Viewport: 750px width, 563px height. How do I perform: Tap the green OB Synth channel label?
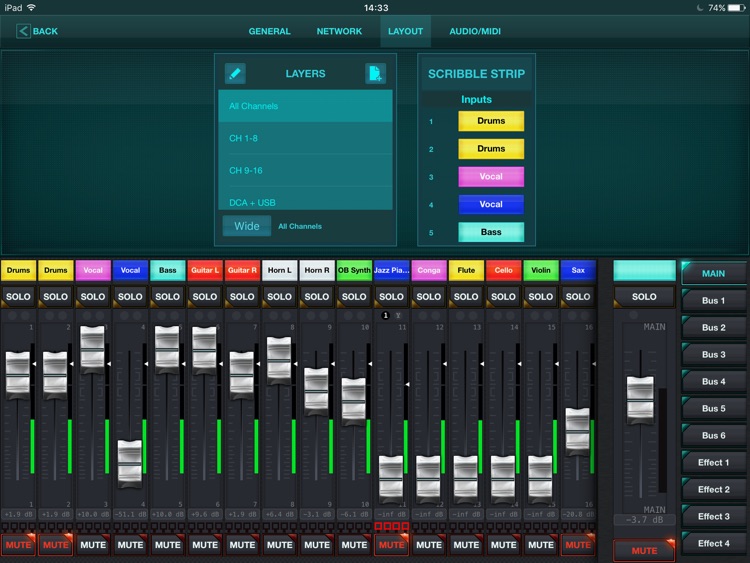354,270
